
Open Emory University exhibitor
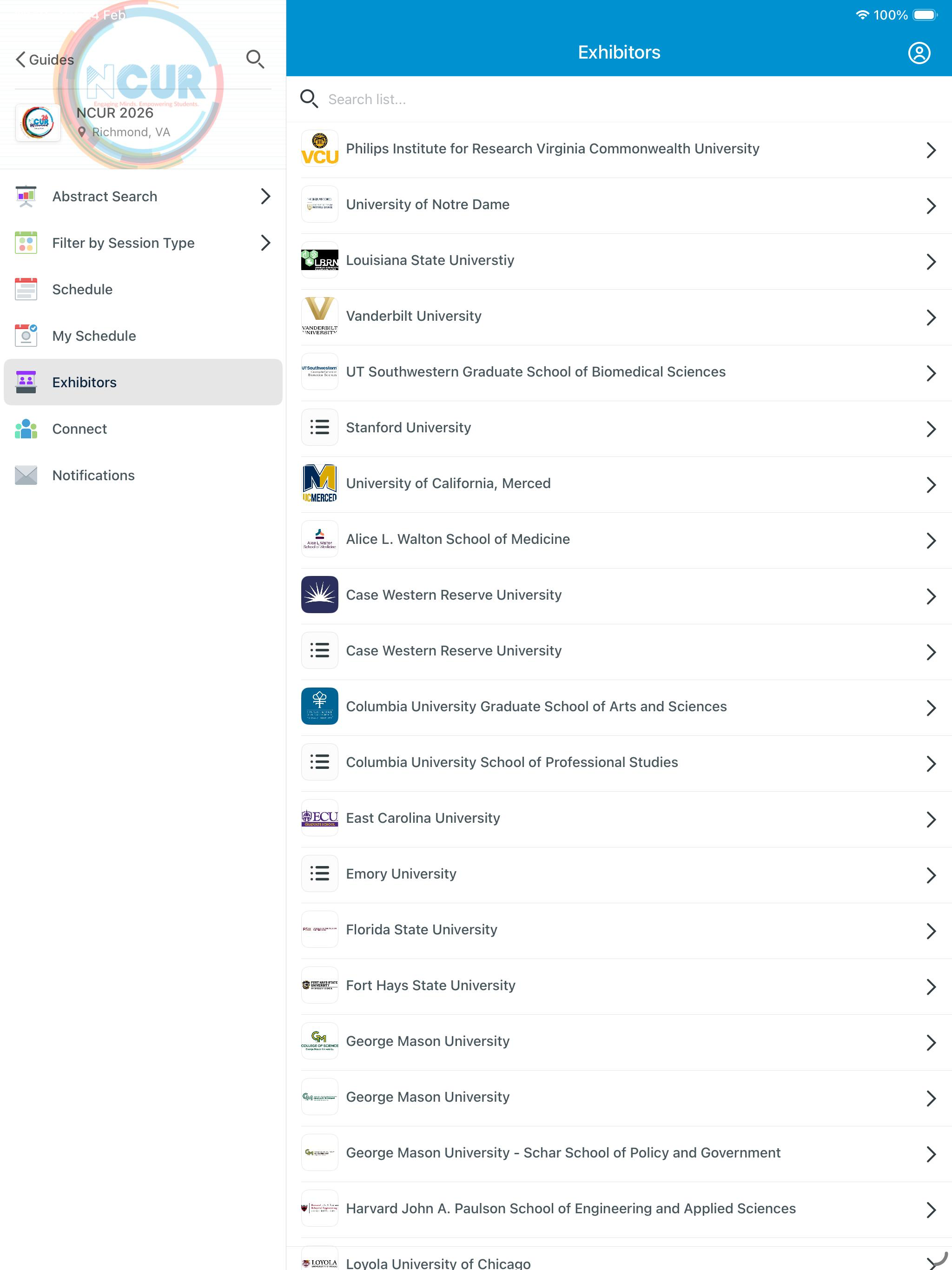point(619,874)
